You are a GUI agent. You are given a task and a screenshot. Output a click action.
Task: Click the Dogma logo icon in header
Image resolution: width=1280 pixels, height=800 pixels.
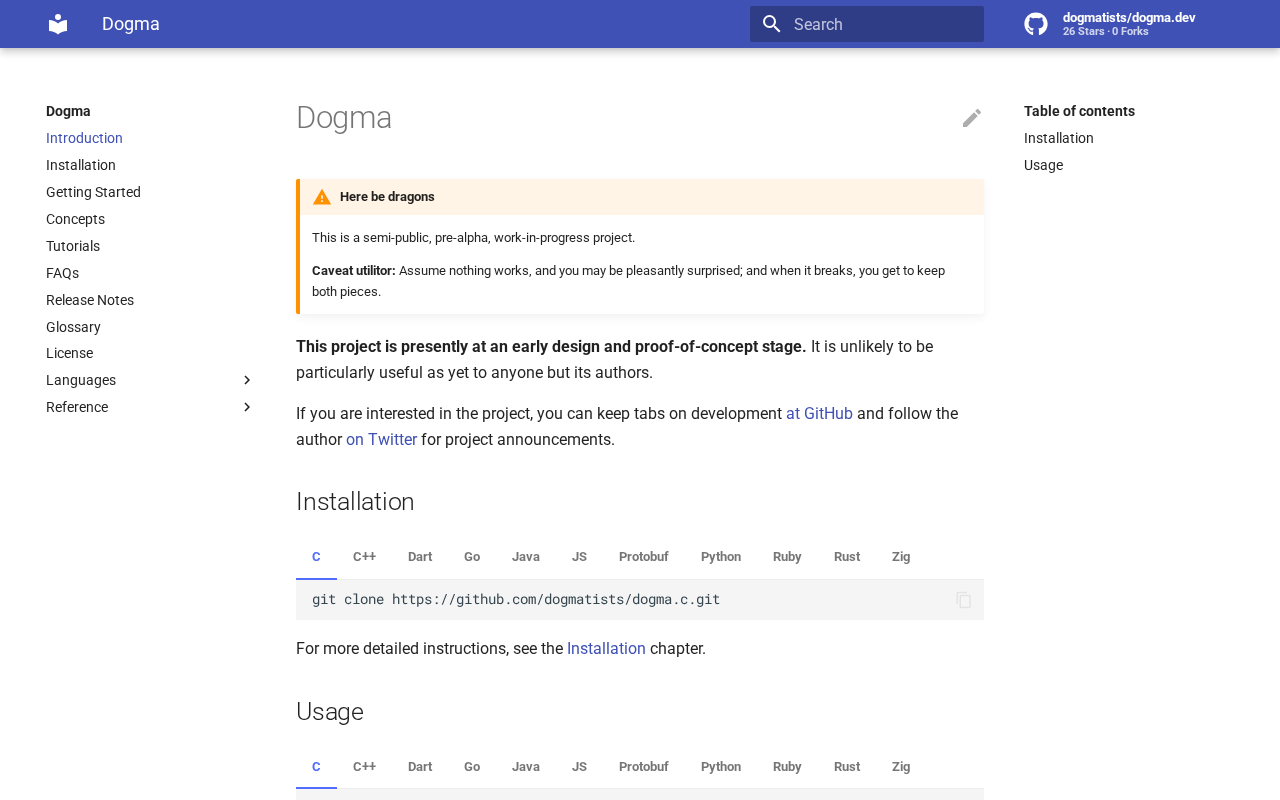(x=58, y=24)
